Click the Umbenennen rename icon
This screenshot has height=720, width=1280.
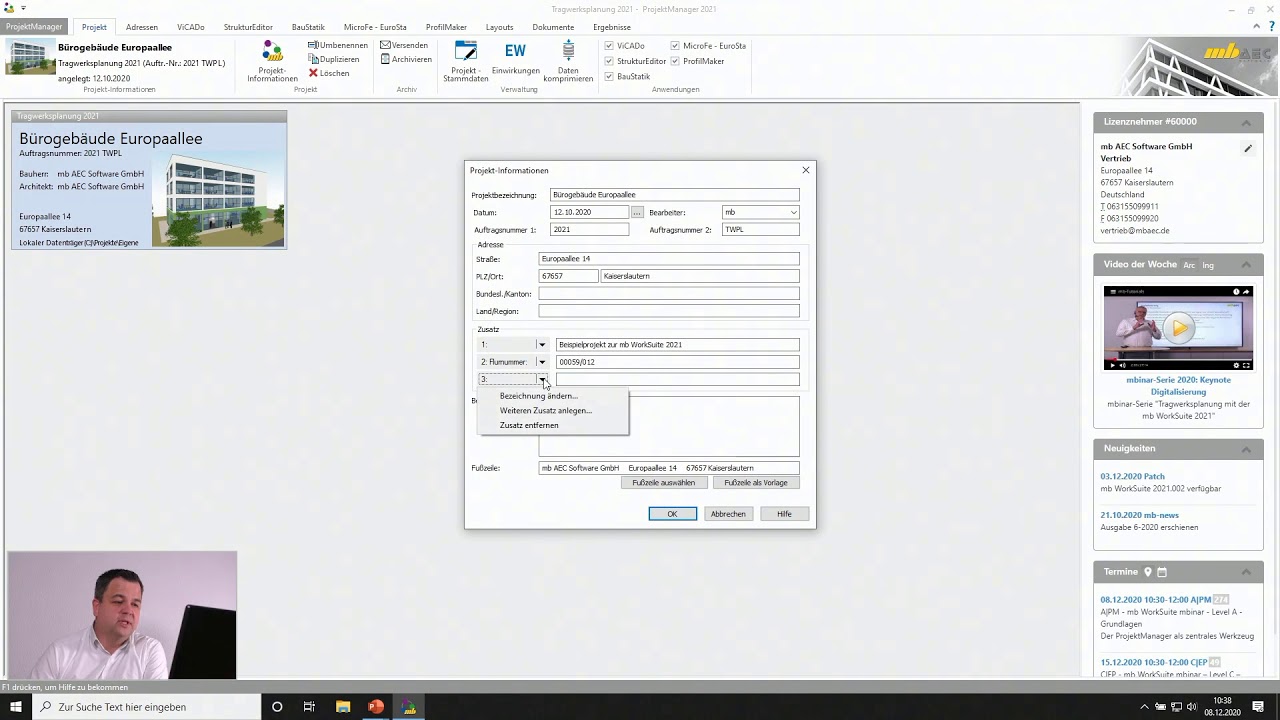pyautogui.click(x=313, y=45)
